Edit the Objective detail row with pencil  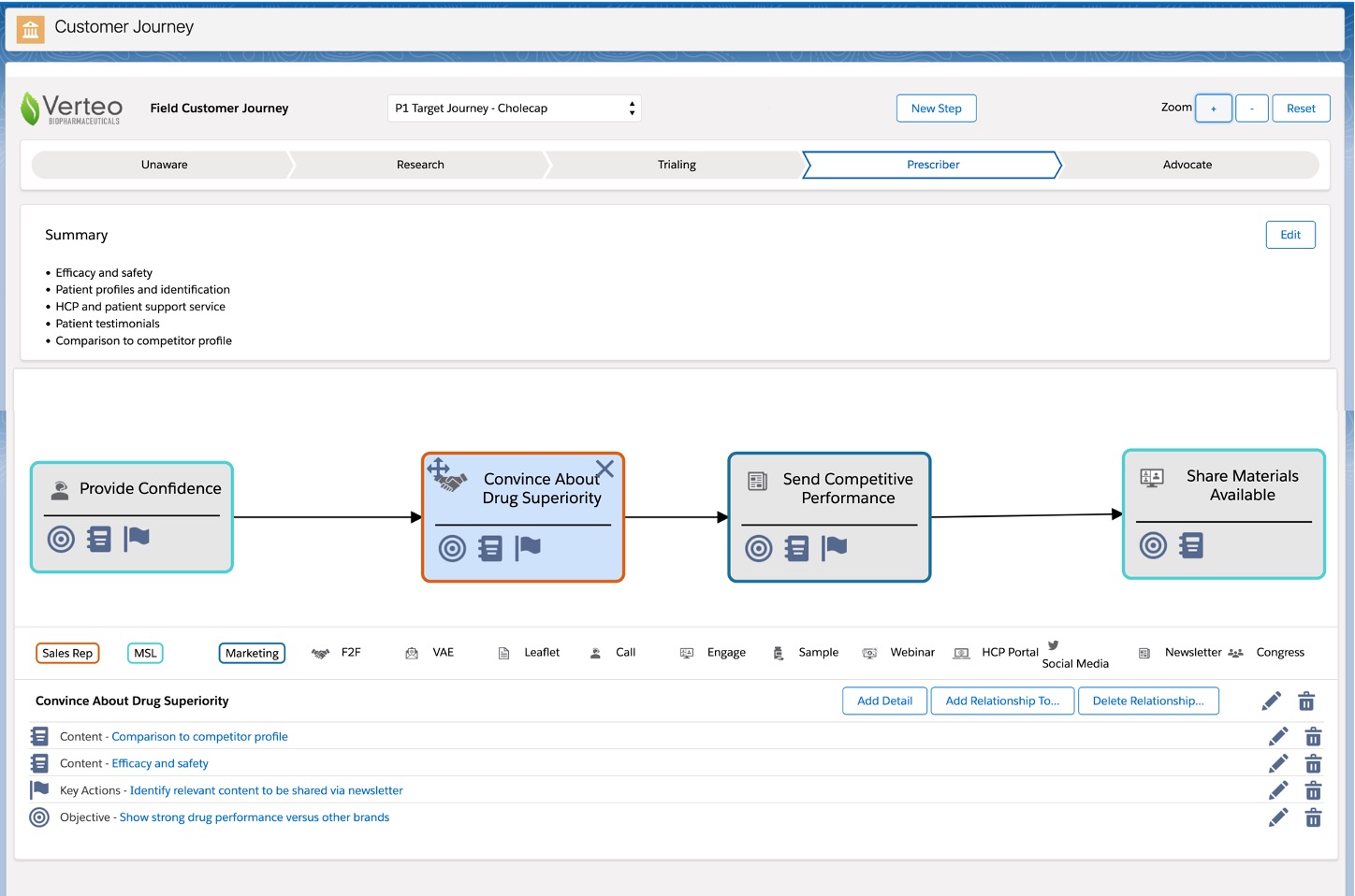click(1277, 818)
